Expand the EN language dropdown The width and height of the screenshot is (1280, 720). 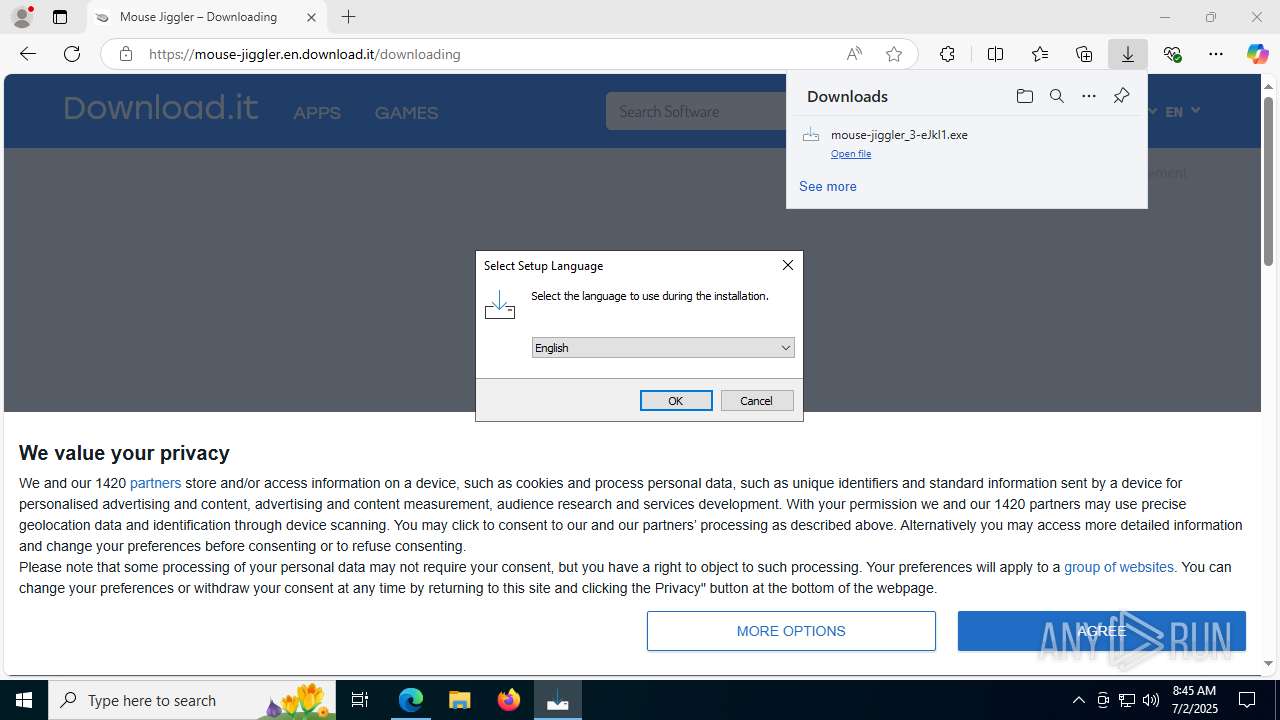point(1182,111)
